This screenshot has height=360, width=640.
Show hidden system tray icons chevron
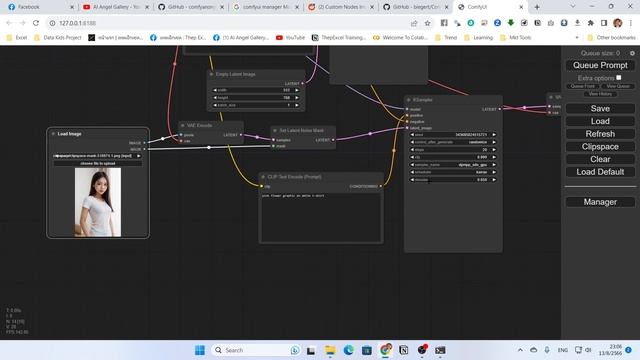click(520, 350)
